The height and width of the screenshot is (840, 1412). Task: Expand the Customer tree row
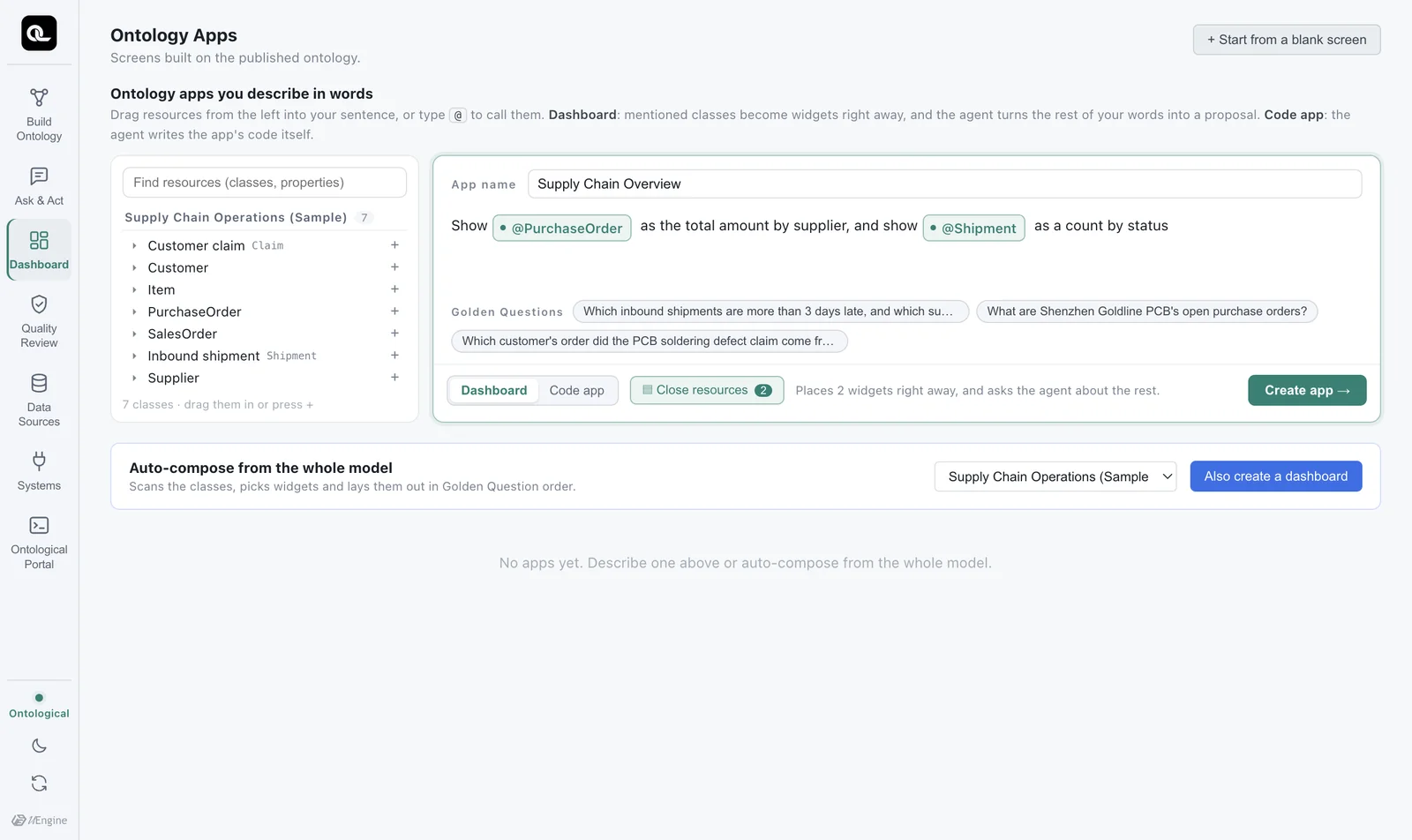click(x=134, y=268)
